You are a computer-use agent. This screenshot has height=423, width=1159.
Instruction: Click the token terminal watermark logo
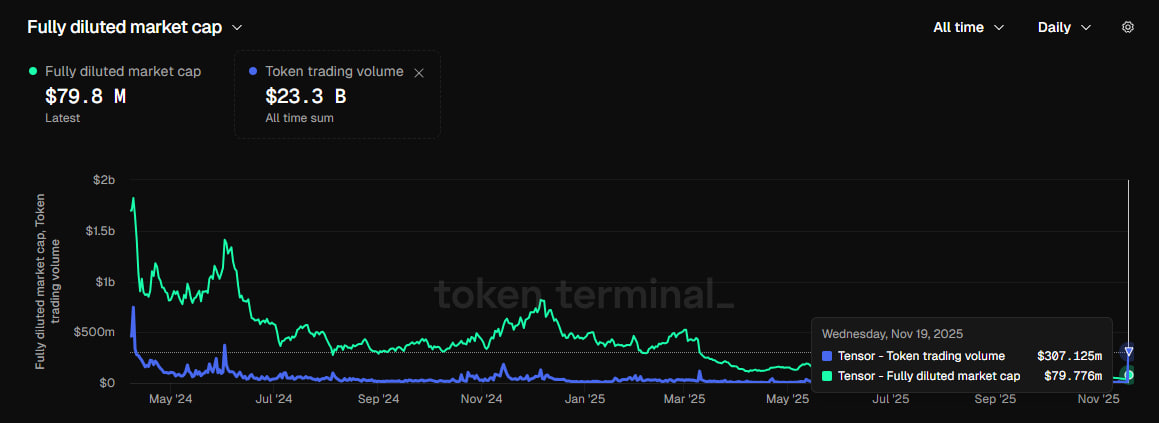tap(583, 294)
